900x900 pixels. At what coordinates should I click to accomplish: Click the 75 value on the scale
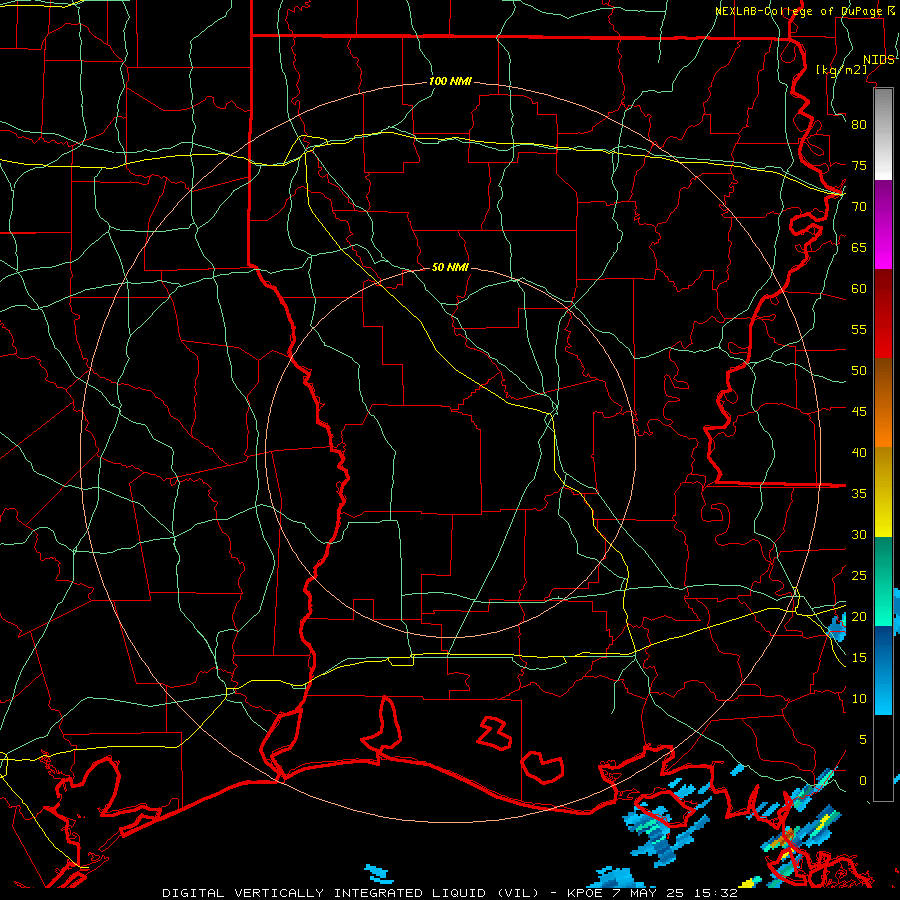(x=859, y=165)
